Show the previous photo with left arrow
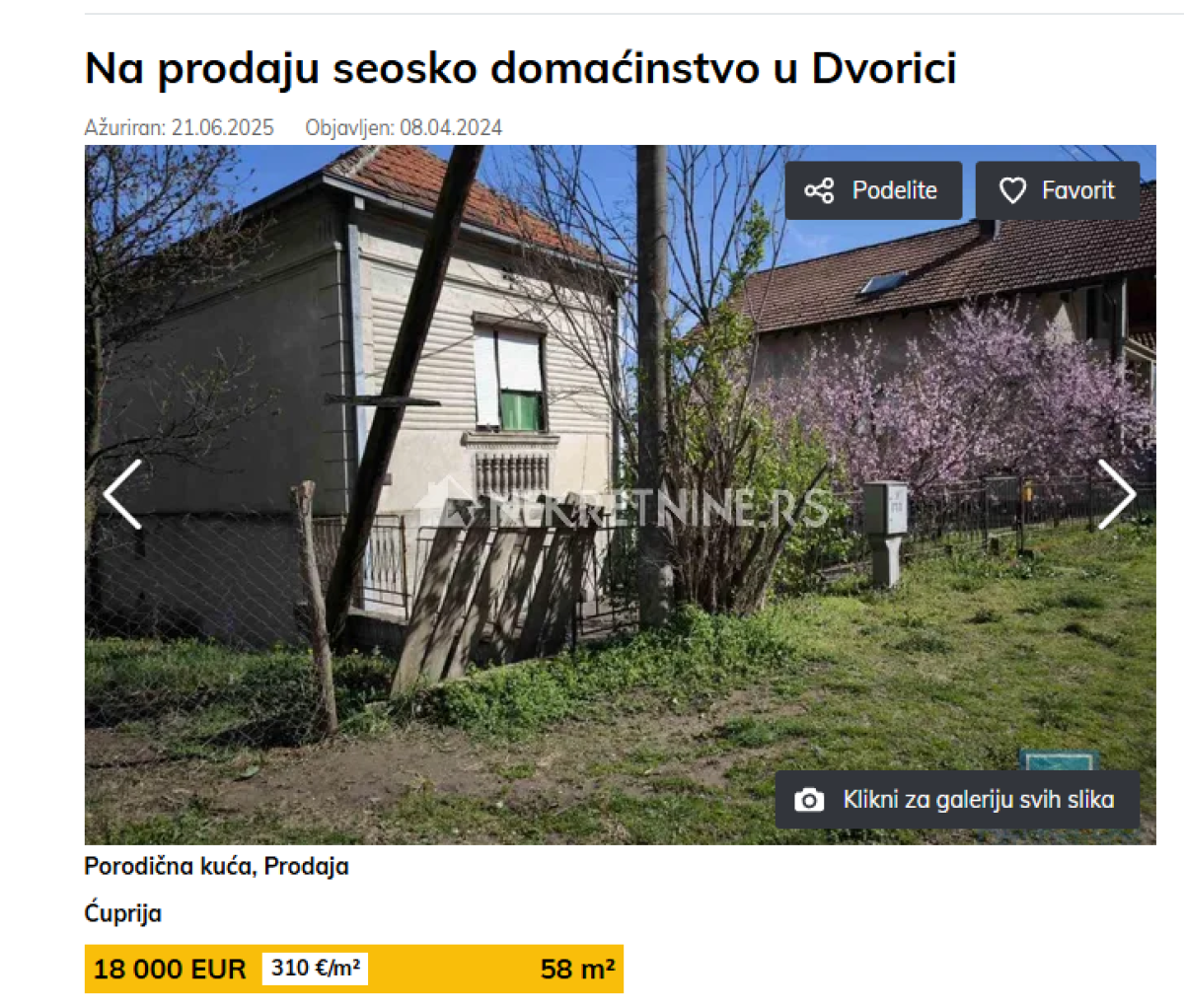 [x=123, y=494]
